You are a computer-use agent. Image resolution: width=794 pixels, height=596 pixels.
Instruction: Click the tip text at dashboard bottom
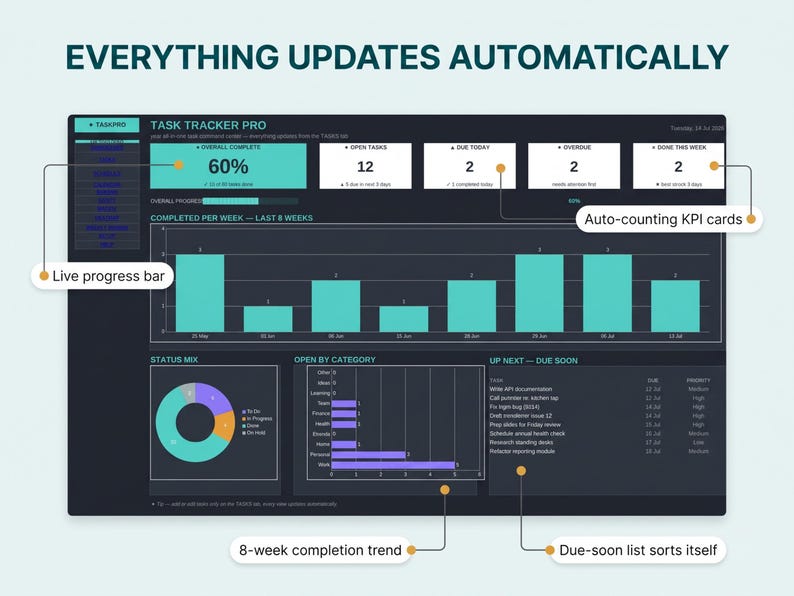click(x=244, y=504)
